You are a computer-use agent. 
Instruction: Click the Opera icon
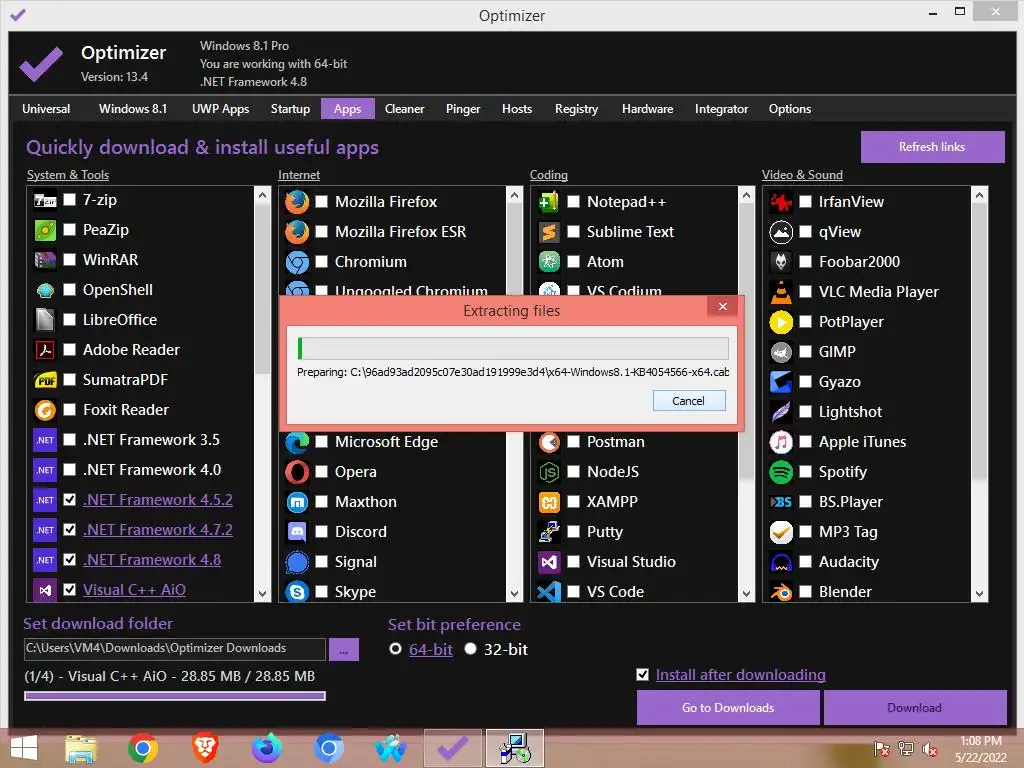[x=297, y=472]
